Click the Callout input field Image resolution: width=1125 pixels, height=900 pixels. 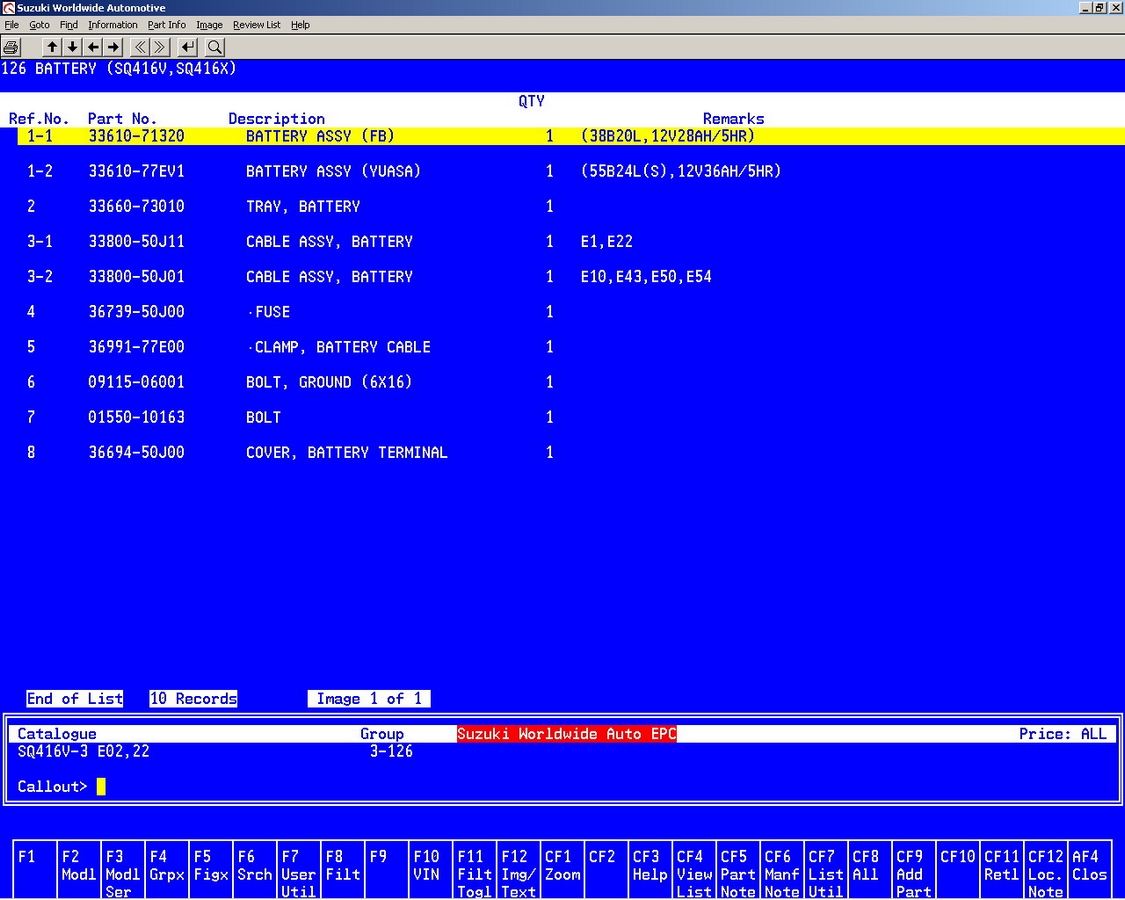tap(100, 787)
